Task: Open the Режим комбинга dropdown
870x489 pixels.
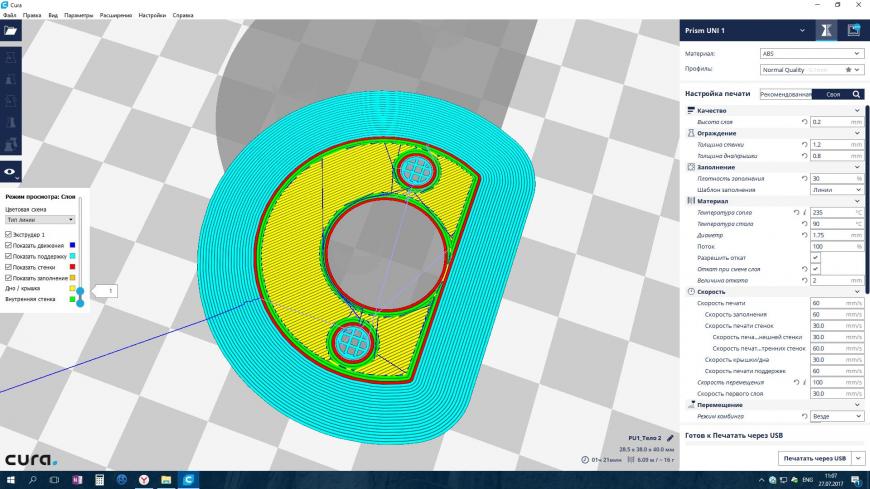Action: pos(837,416)
